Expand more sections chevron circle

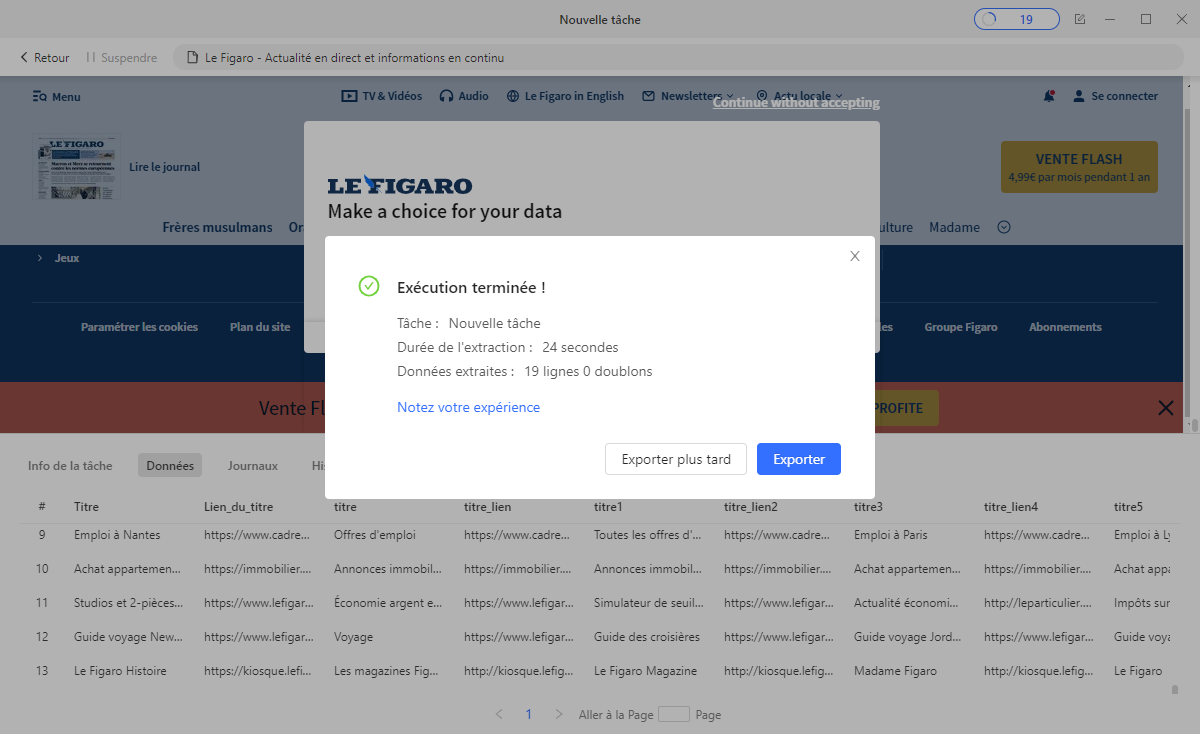(x=1004, y=227)
